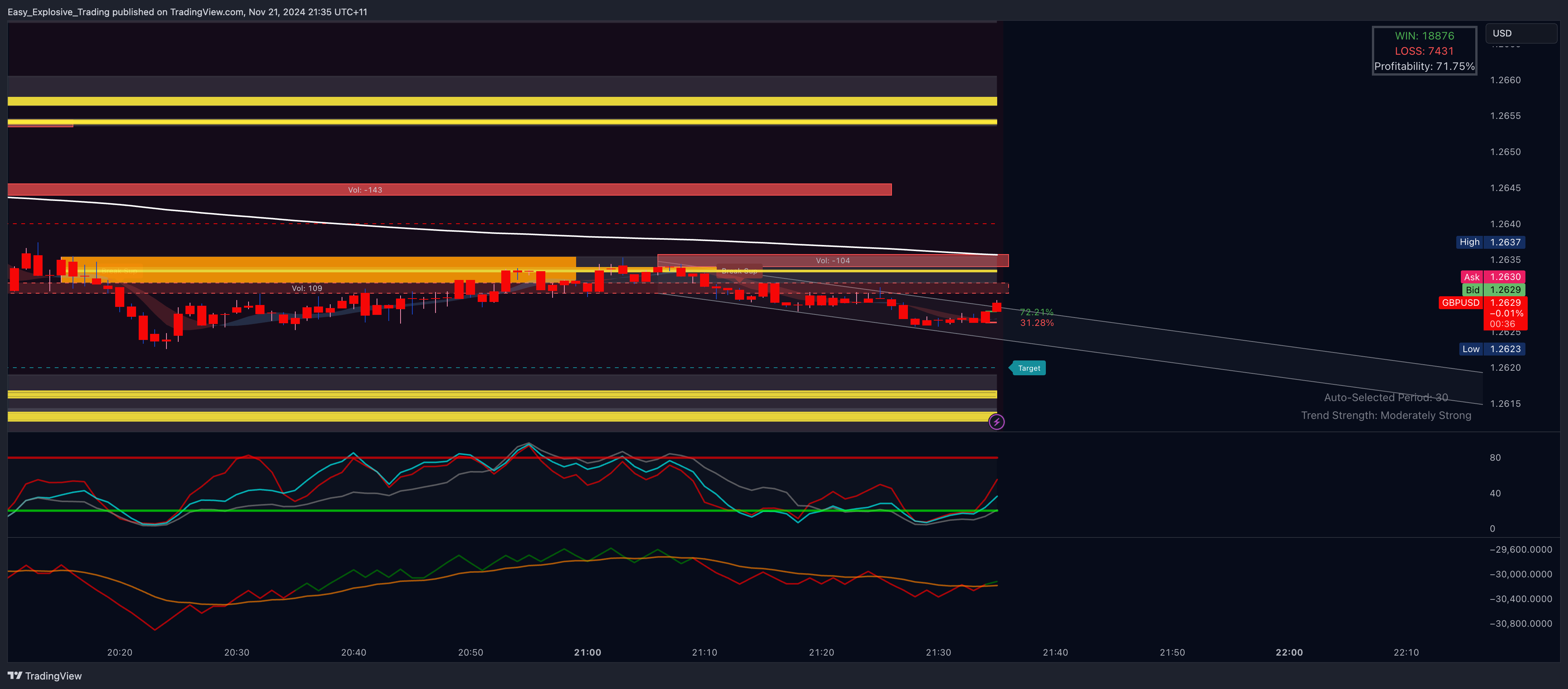
Task: Click the Bid 1.2629 price tag
Action: 1493,290
